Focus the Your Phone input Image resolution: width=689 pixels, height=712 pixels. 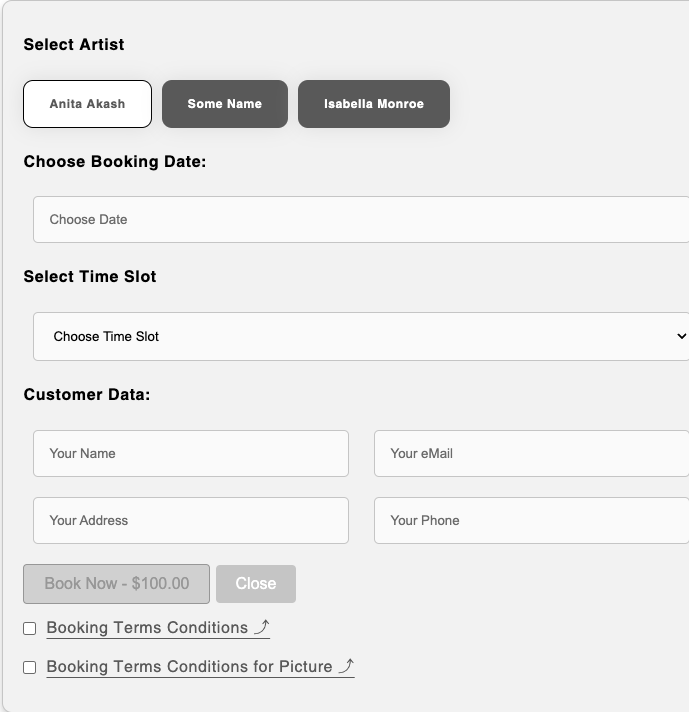pos(531,520)
